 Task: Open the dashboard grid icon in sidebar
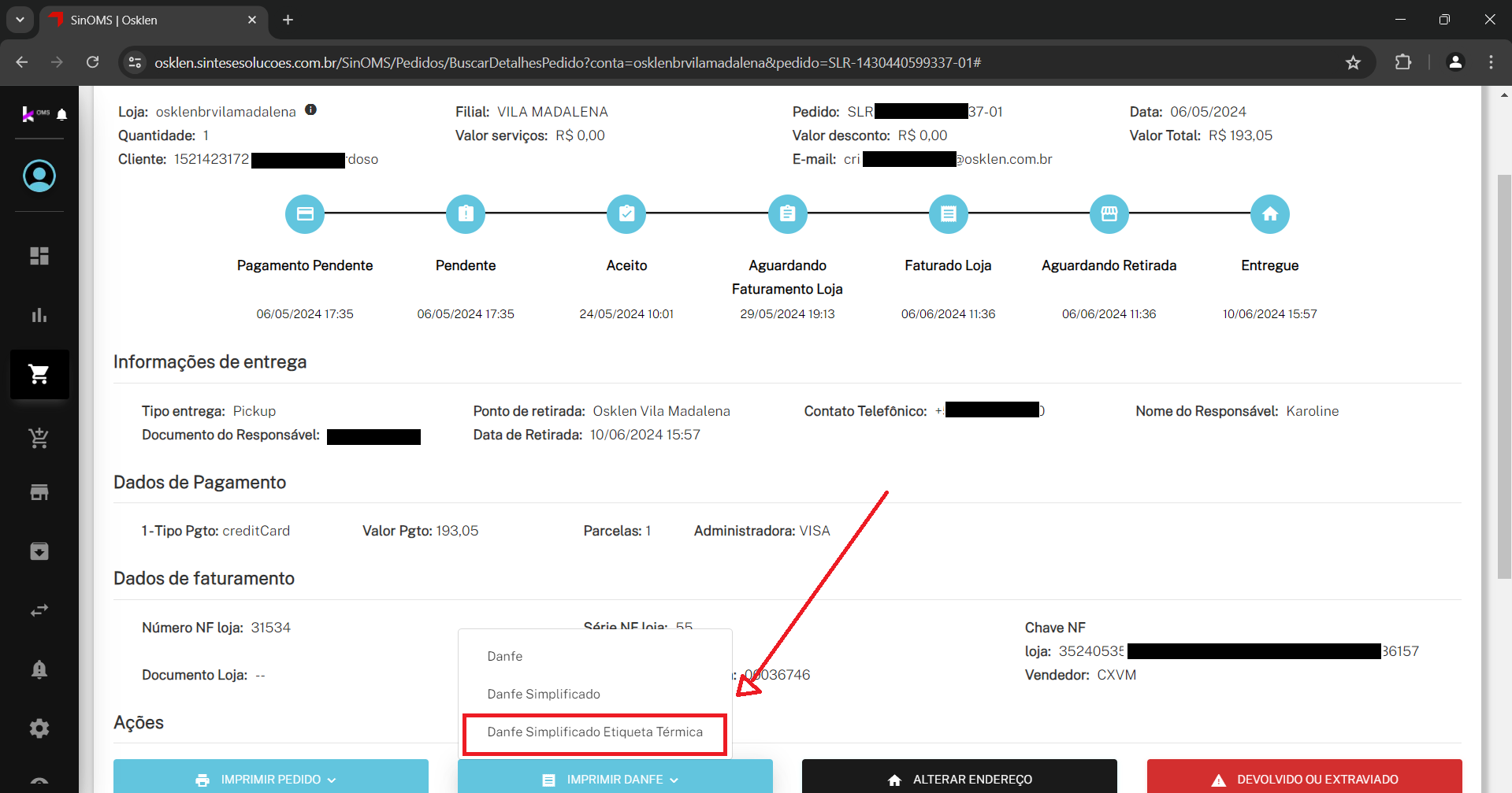[x=39, y=256]
